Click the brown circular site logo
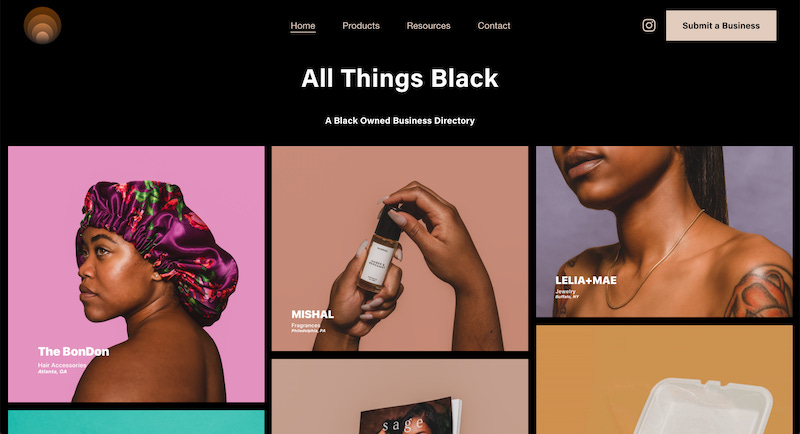800x434 pixels. point(42,25)
